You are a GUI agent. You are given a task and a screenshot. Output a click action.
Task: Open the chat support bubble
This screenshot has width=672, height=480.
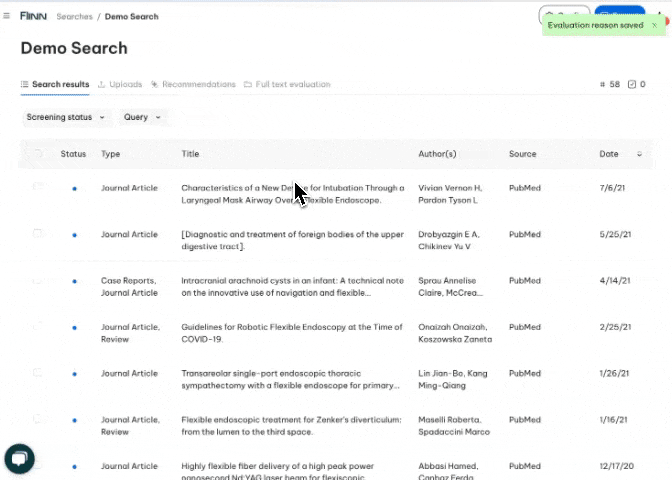click(19, 458)
